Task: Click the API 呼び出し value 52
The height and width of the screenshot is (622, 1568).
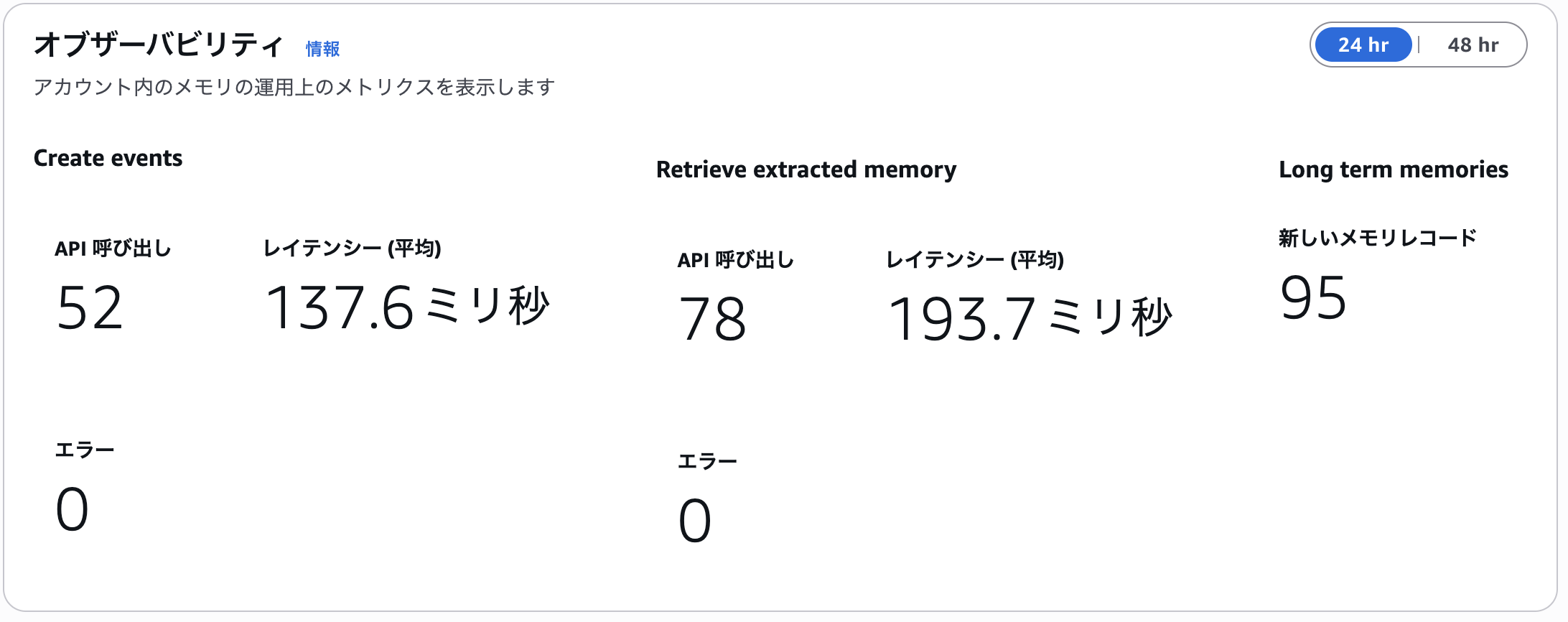Action: pos(90,309)
